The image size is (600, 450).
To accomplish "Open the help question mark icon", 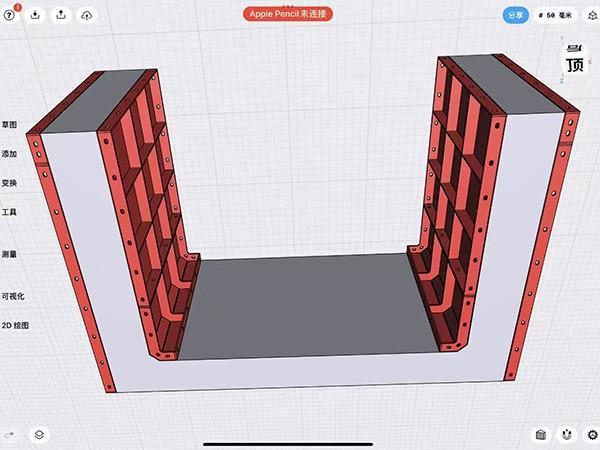I will coord(10,15).
